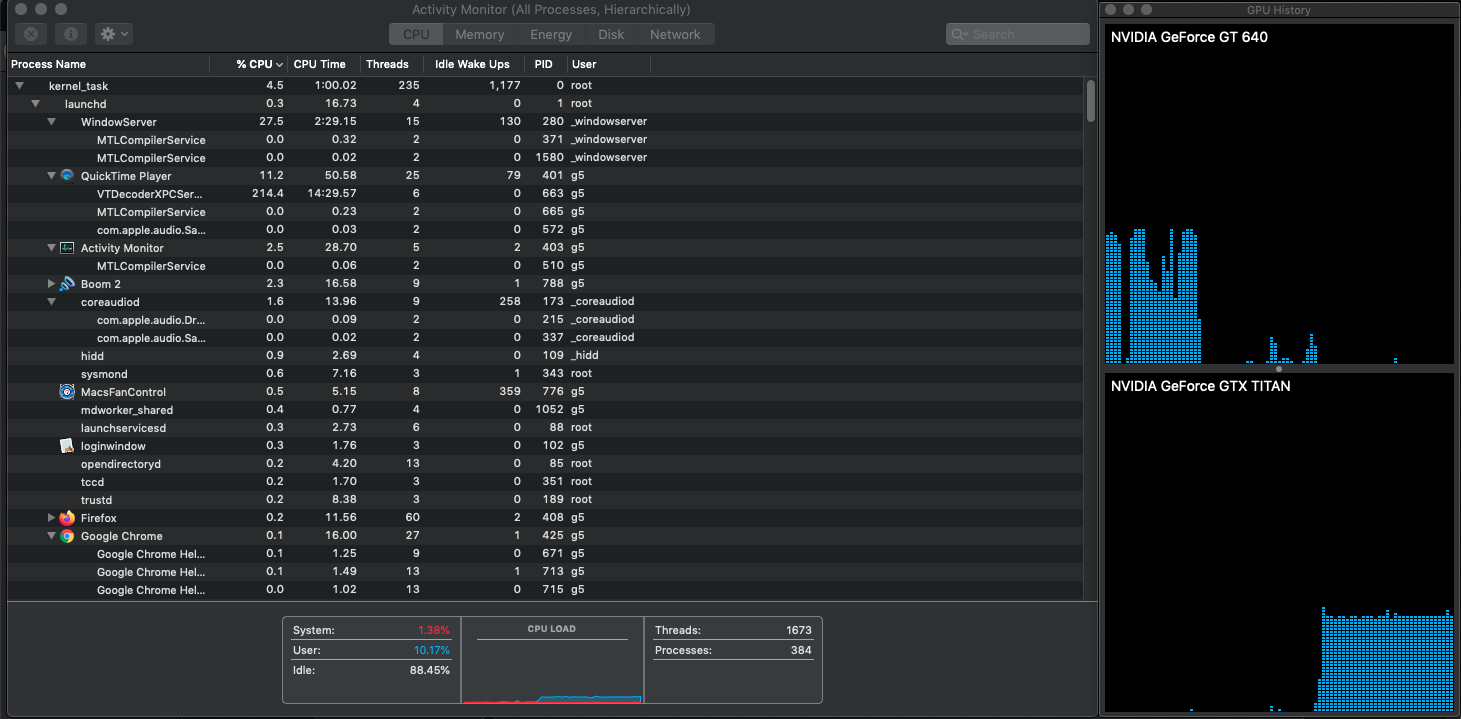Select the opendirectoryd process row
The height and width of the screenshot is (719, 1461).
click(x=546, y=464)
